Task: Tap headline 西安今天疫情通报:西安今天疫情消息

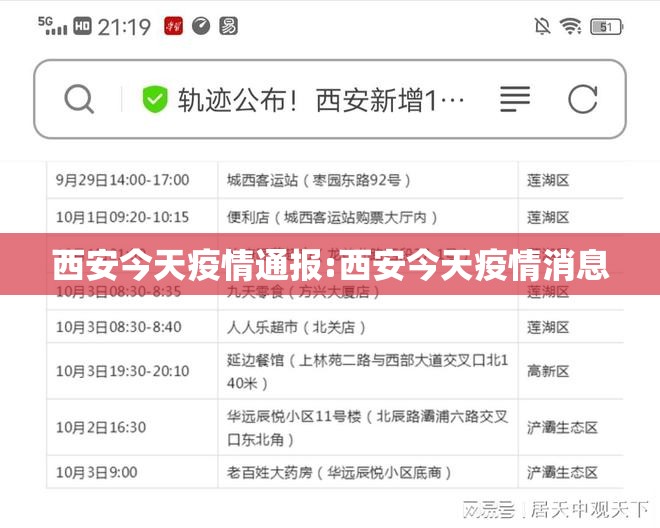Action: [330, 265]
